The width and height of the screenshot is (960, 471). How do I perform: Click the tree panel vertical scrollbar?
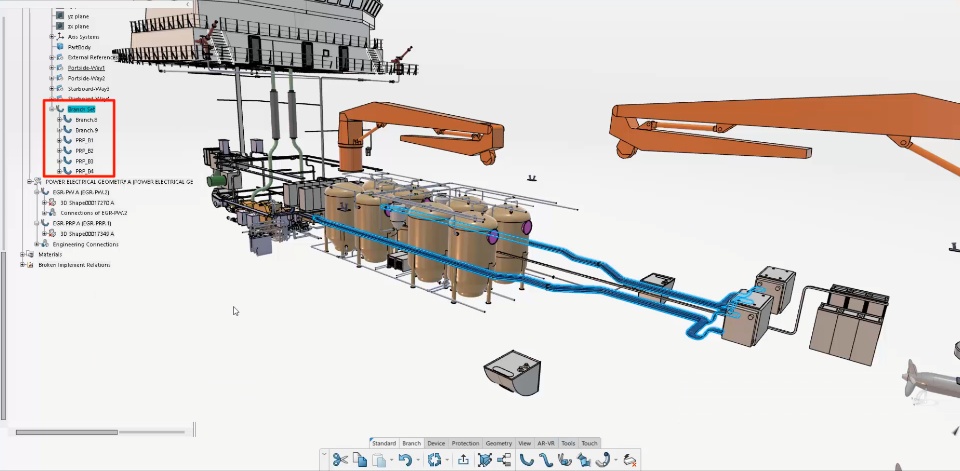[x=3, y=334]
